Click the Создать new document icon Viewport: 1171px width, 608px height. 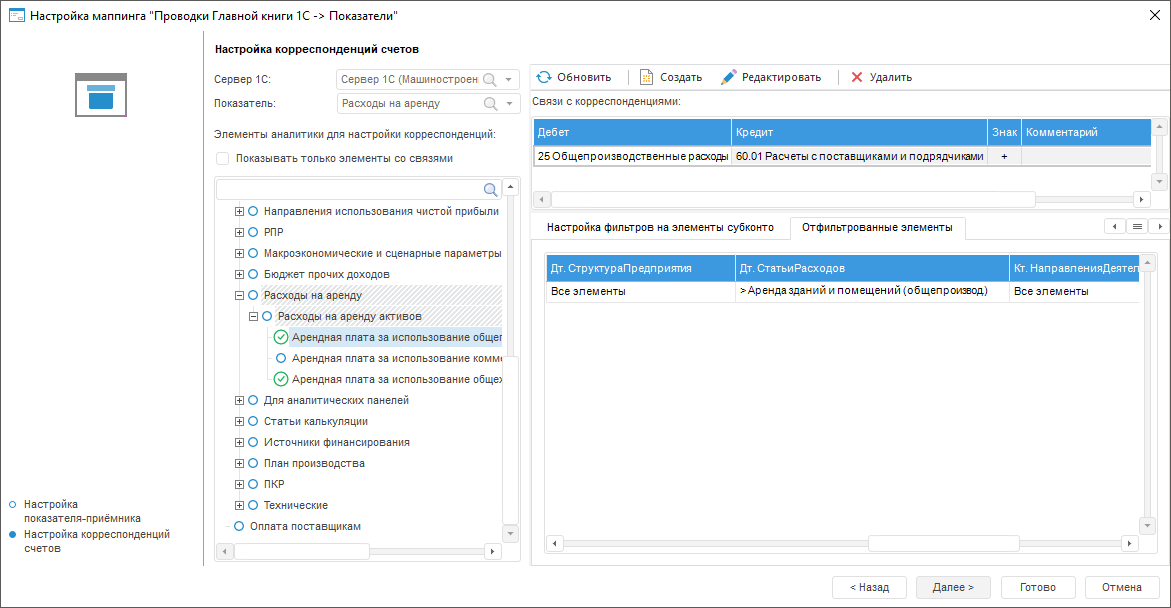[646, 77]
